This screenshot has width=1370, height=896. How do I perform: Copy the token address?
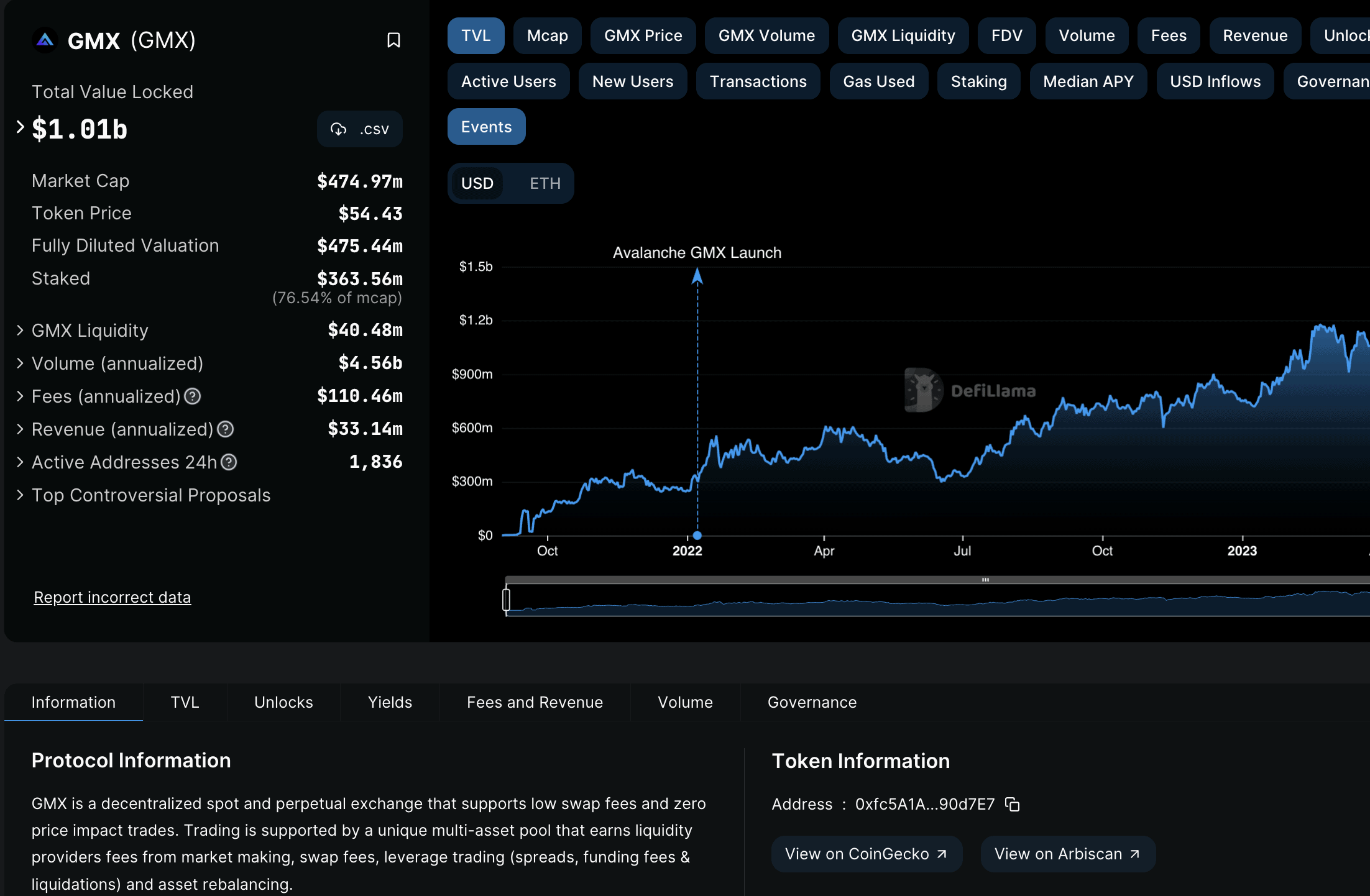[x=1012, y=804]
